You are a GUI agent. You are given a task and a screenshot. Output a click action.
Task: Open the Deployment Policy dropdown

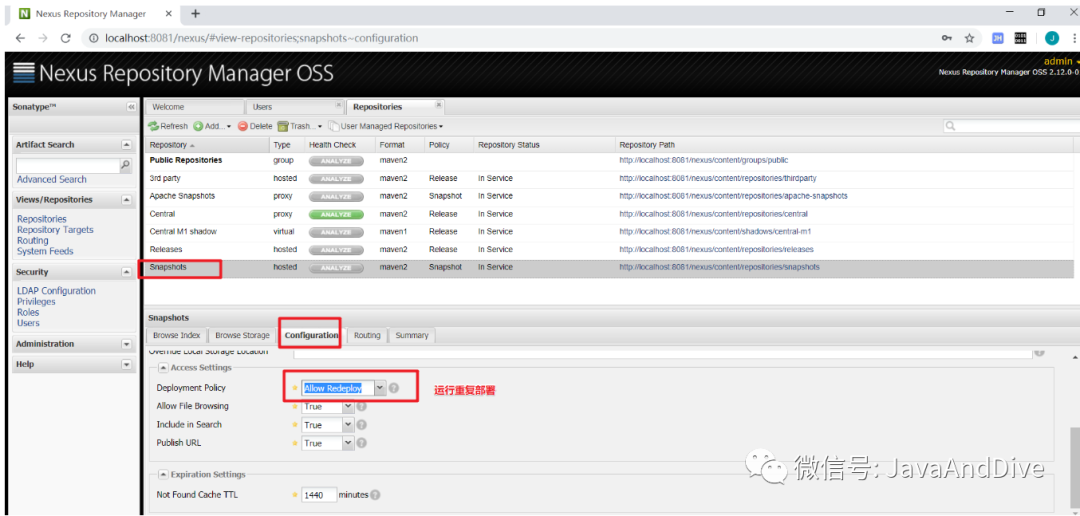(x=380, y=388)
